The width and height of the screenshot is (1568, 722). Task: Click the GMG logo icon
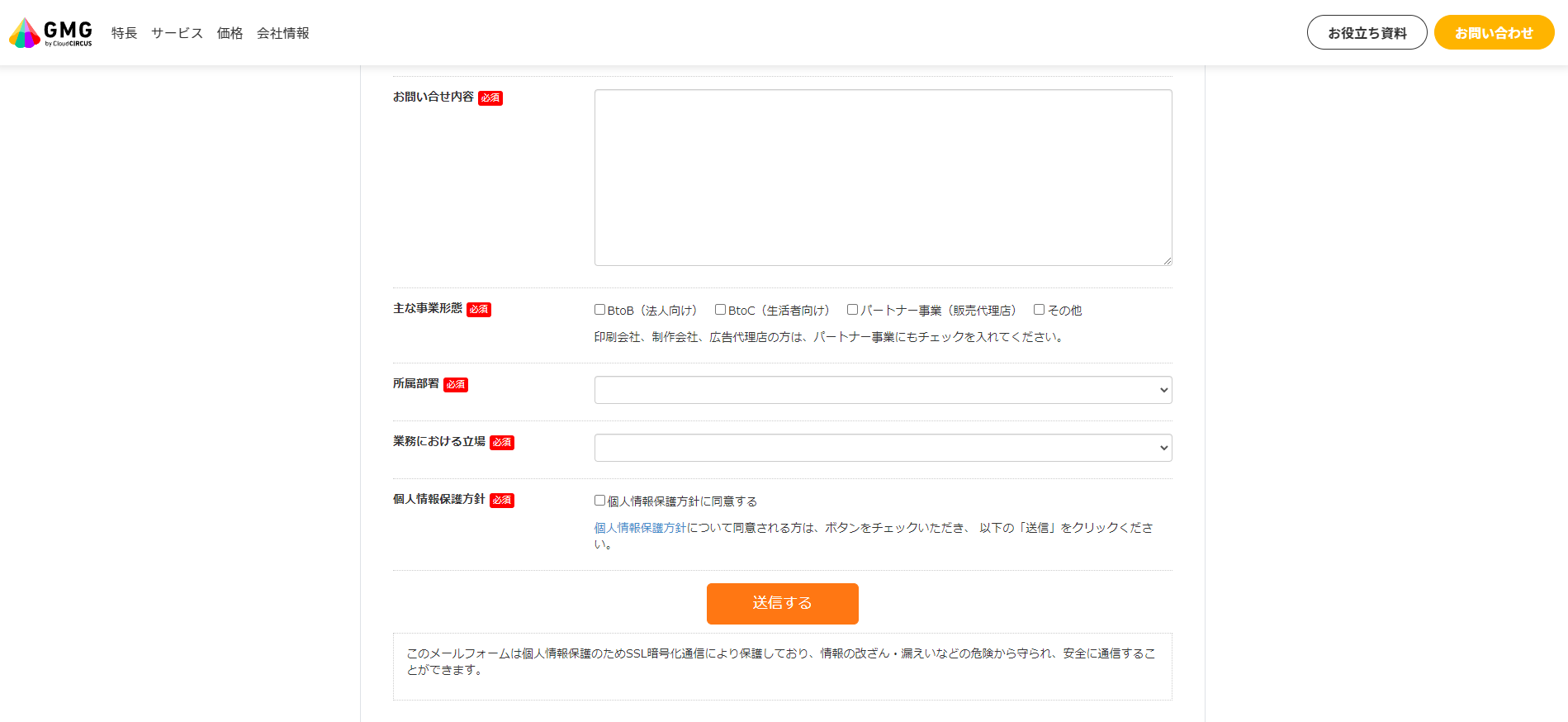[50, 32]
